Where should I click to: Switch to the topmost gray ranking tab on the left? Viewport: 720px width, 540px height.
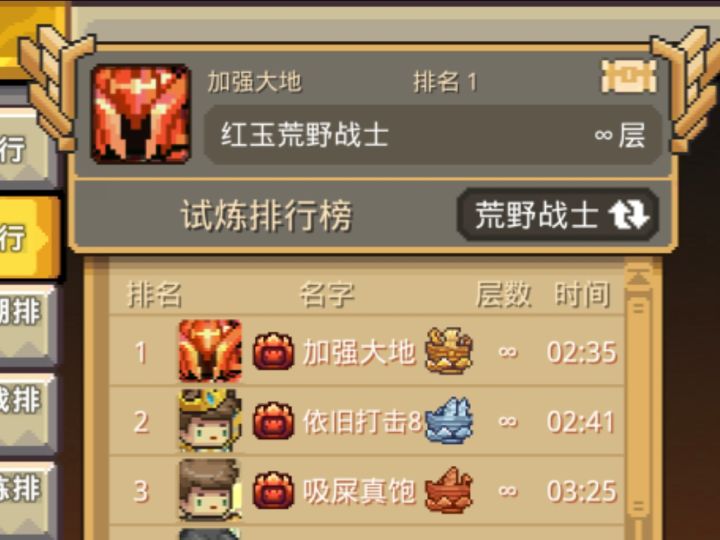pyautogui.click(x=25, y=147)
